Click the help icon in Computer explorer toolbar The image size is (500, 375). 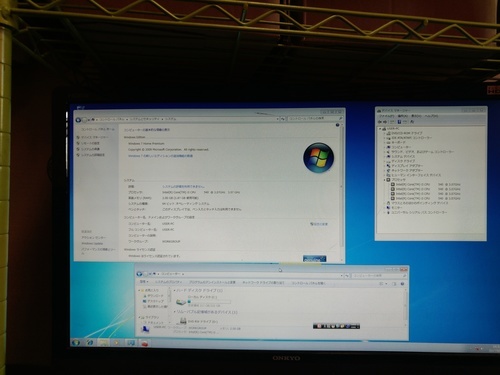coord(402,284)
